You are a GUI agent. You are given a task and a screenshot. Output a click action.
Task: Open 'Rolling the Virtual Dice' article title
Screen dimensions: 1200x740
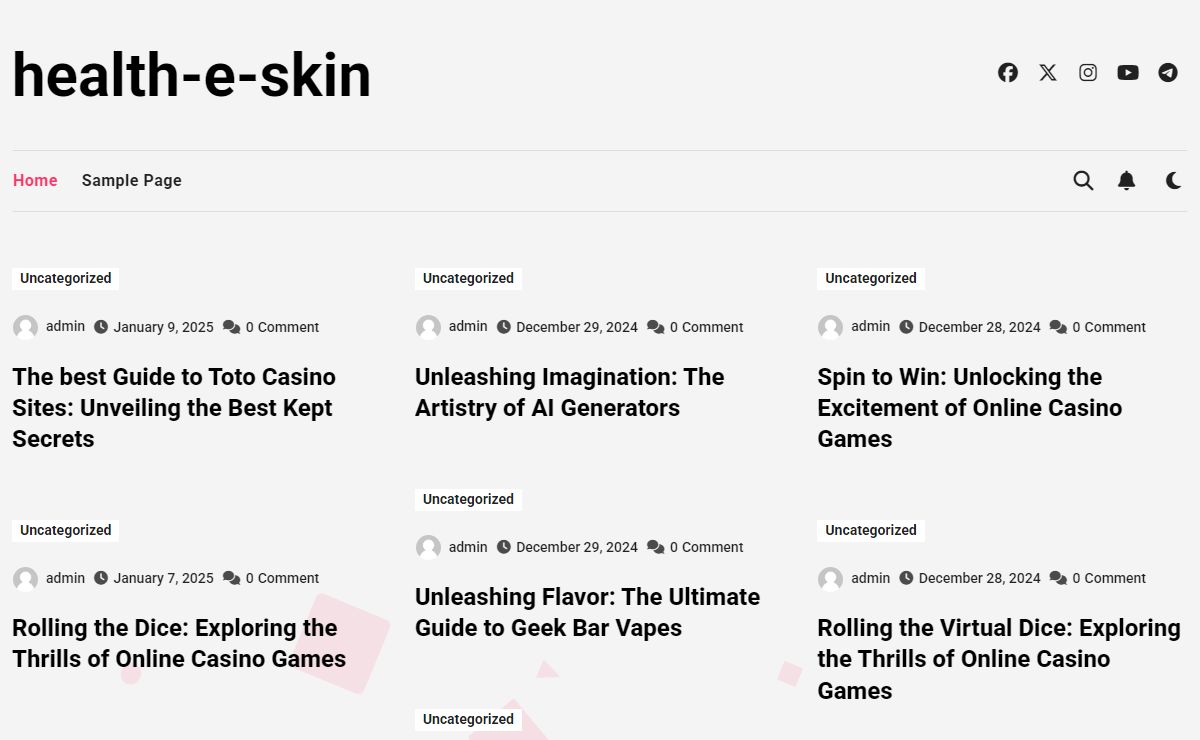998,658
